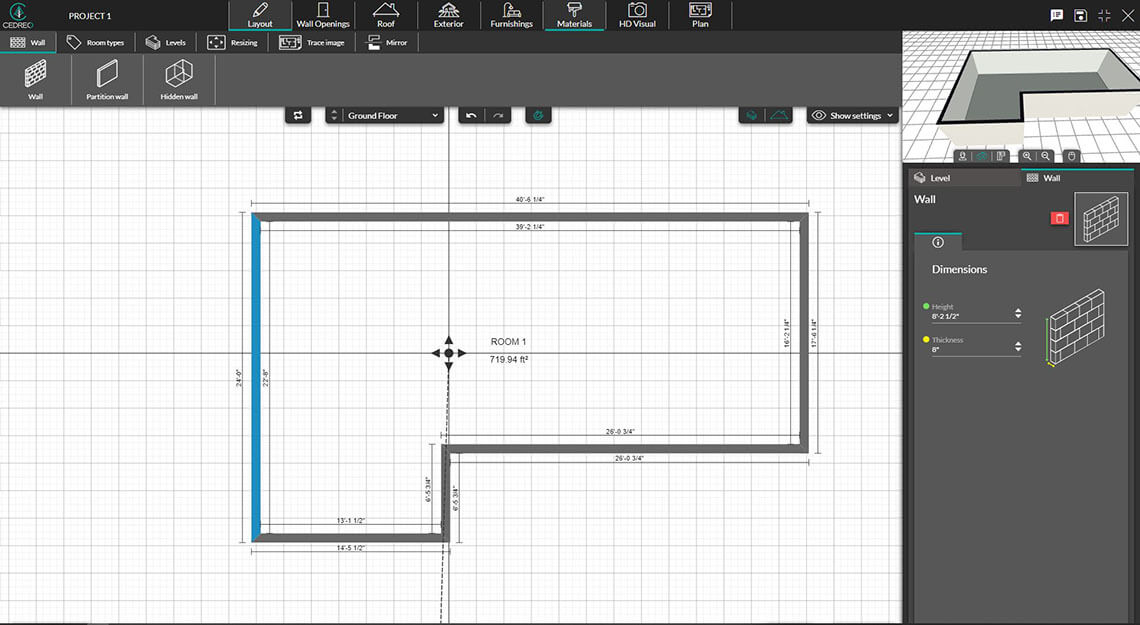Select the Hidden wall tool
1140x625 pixels.
coord(178,79)
